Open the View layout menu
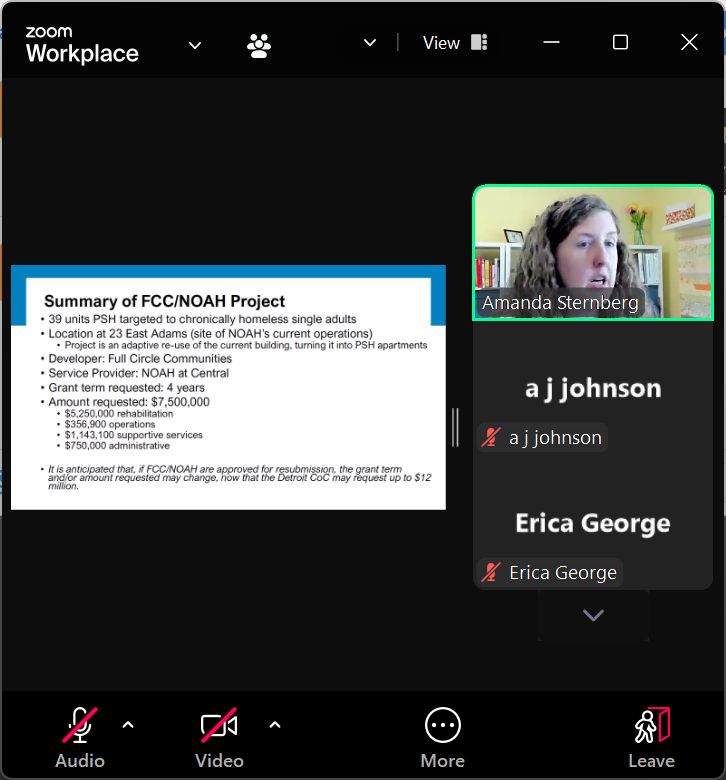726x780 pixels. pyautogui.click(x=455, y=43)
